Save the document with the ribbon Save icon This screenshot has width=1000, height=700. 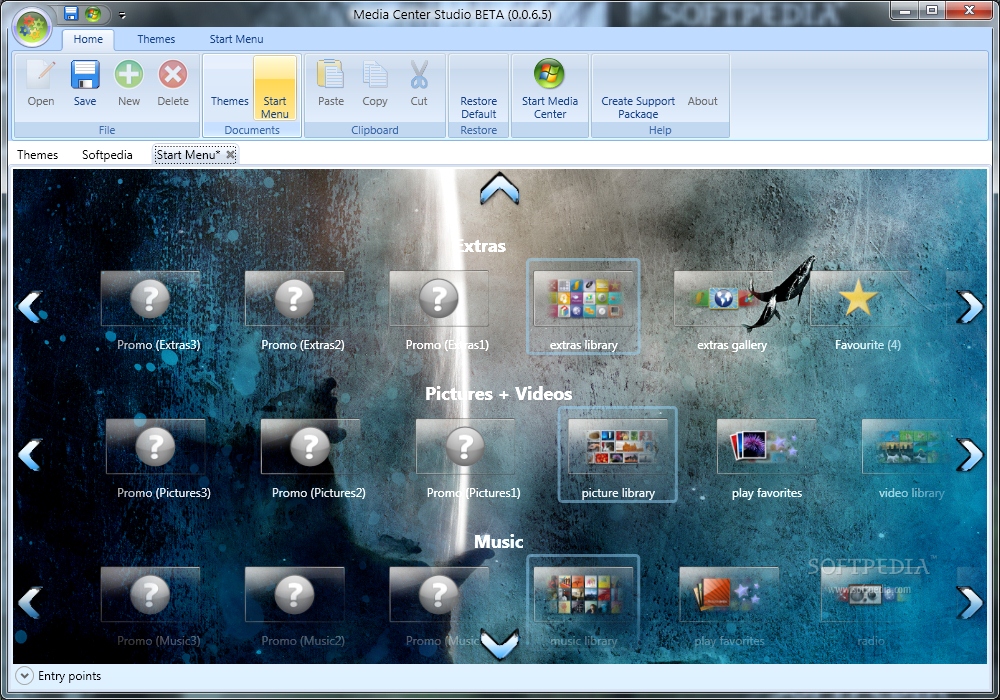pos(85,84)
